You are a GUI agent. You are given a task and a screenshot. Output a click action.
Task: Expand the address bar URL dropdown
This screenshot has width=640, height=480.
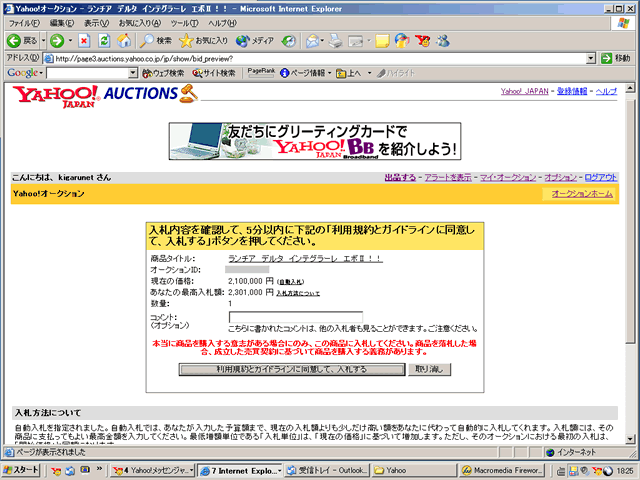591,59
